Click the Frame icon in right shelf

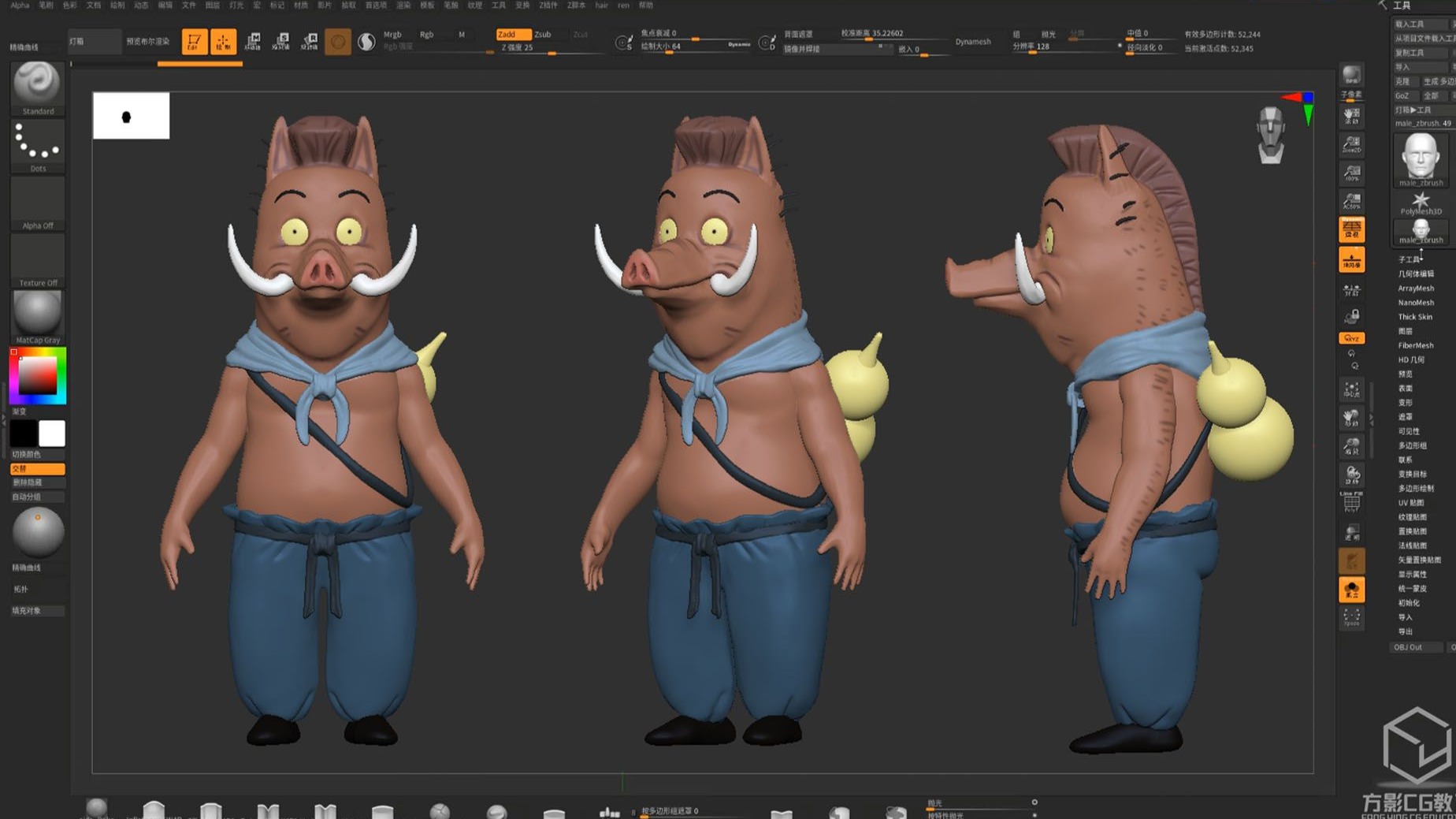pos(1351,389)
